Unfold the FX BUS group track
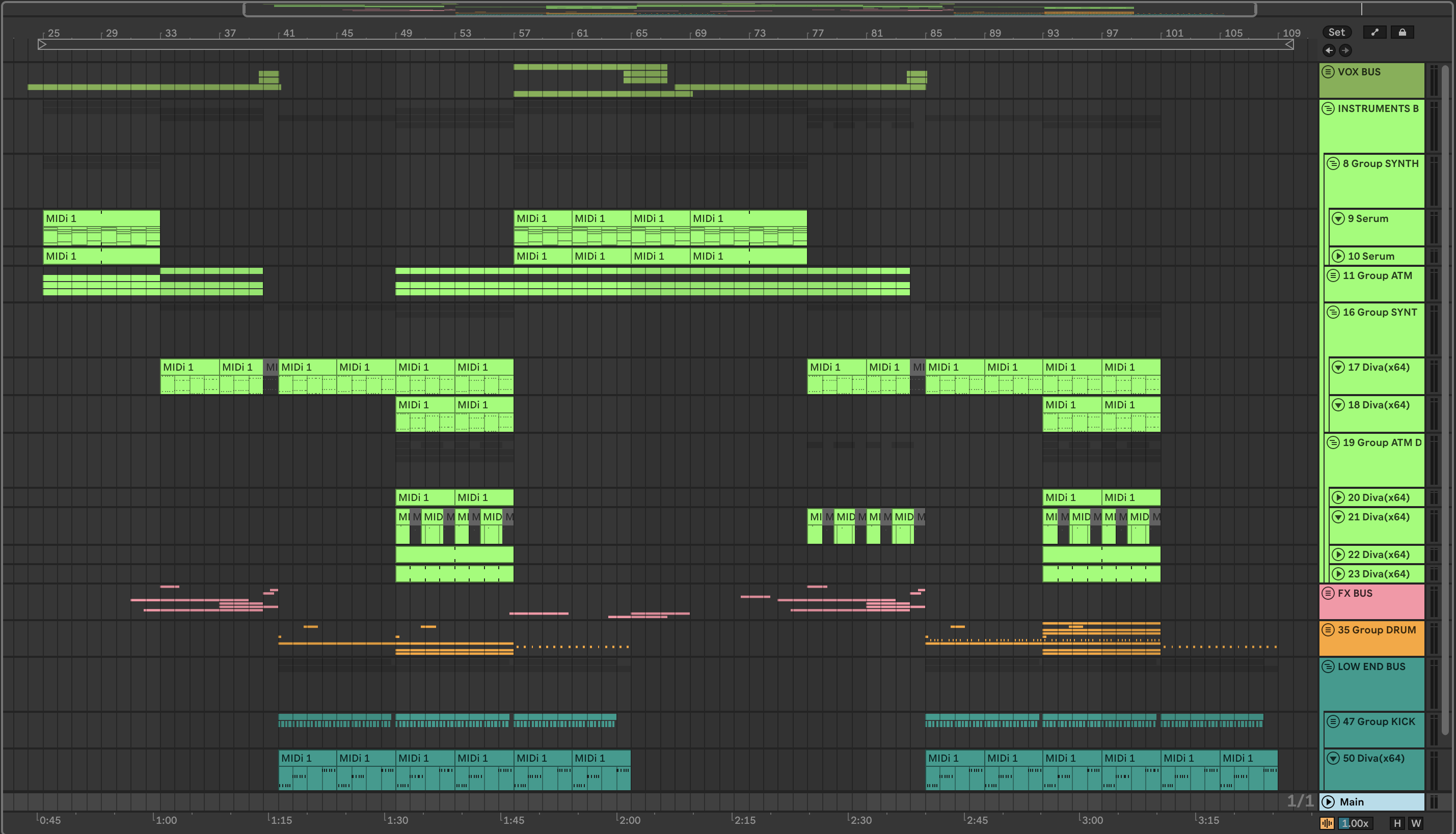The height and width of the screenshot is (834, 1456). [x=1328, y=594]
